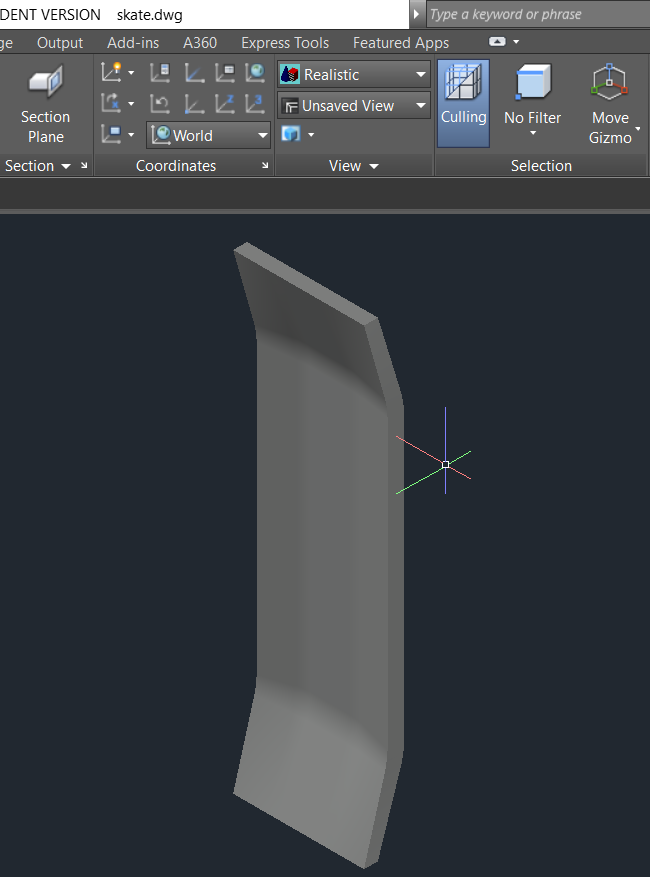650x877 pixels.
Task: Click the World UCS globe icon
Action: [x=255, y=73]
